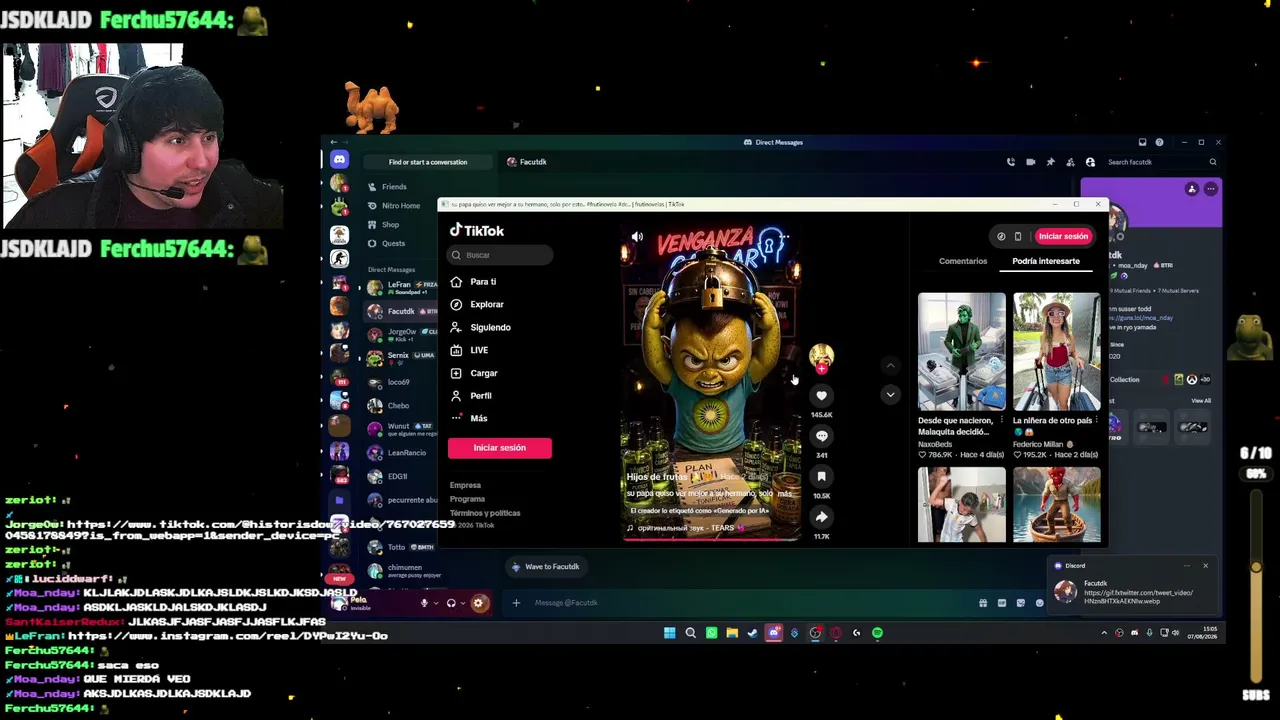Switch to the Comentarios tab
This screenshot has width=1280, height=720.
tap(963, 261)
